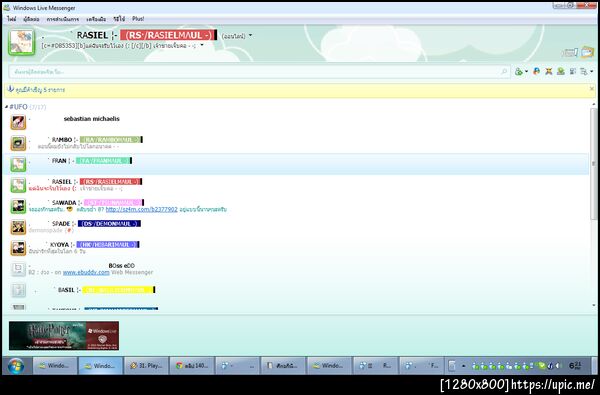Click sebastian michaelis avatar
Viewport: 600px width, 395px height.
point(18,122)
